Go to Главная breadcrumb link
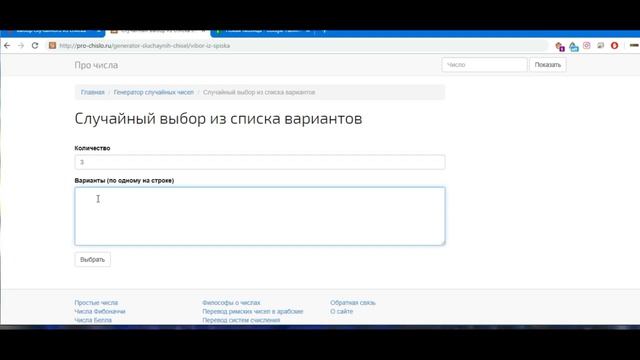The width and height of the screenshot is (640, 360). click(x=93, y=92)
